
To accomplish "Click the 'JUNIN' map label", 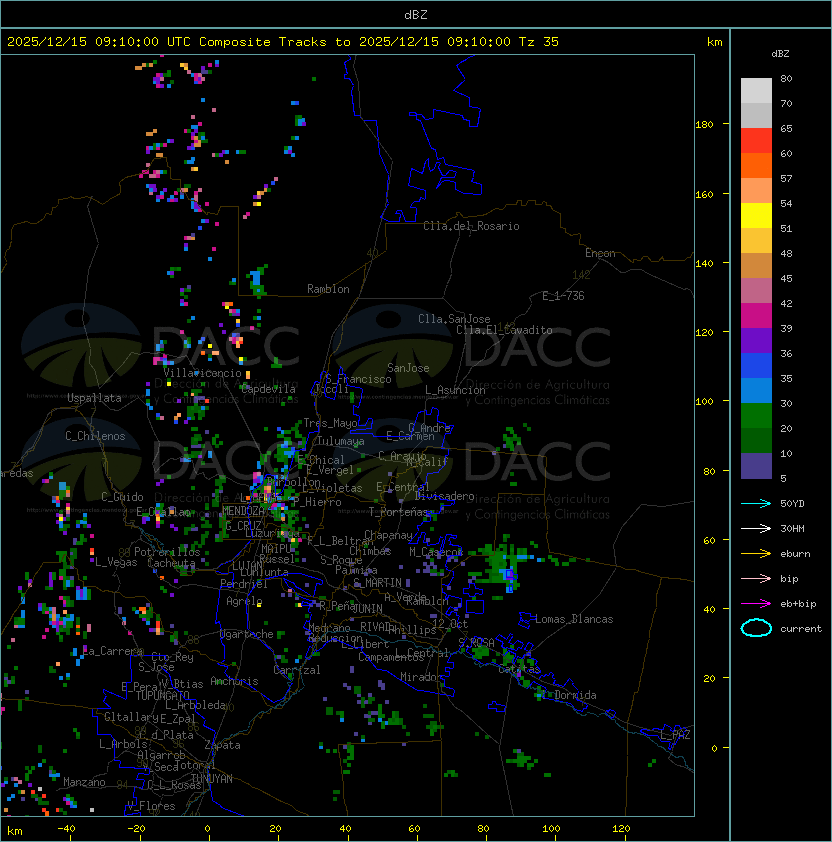I will tap(368, 608).
